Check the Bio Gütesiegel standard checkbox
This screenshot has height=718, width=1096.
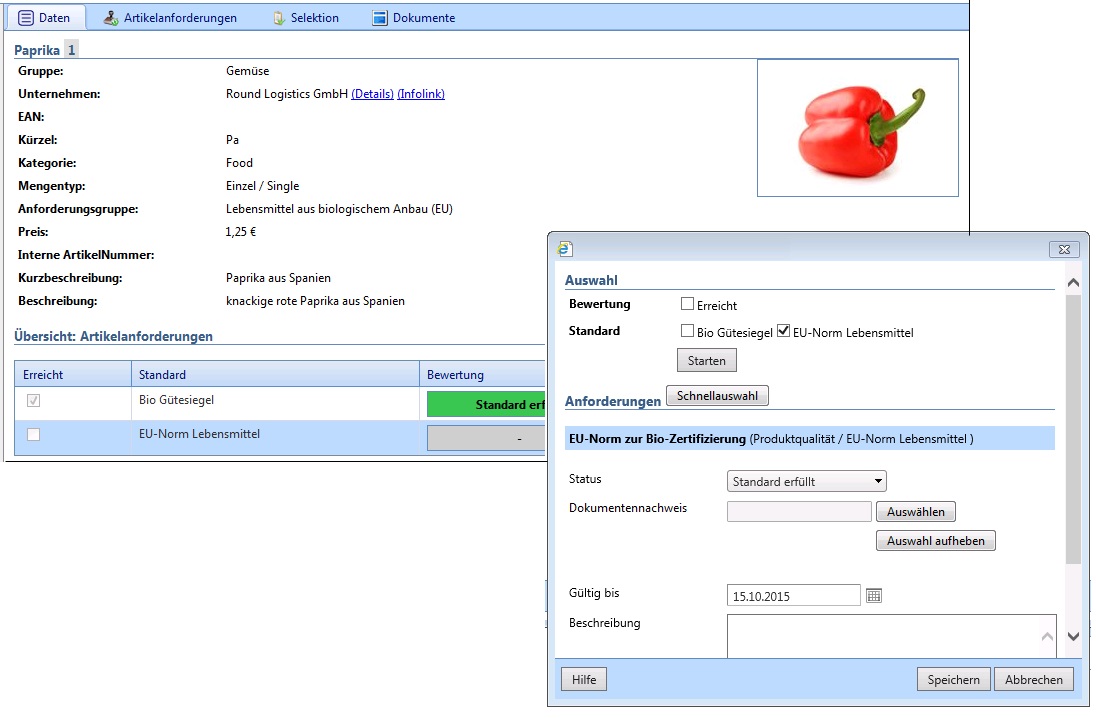click(x=687, y=331)
